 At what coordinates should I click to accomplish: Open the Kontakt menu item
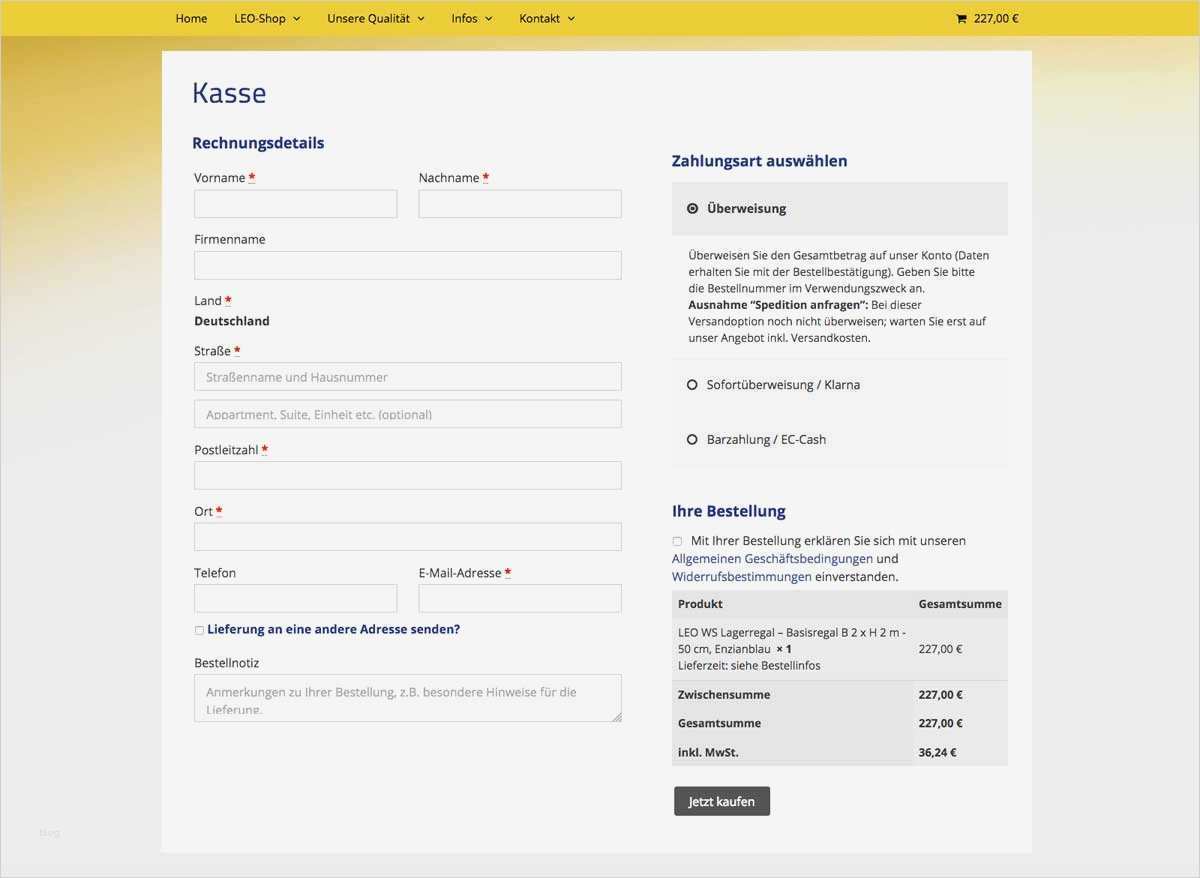[x=540, y=18]
